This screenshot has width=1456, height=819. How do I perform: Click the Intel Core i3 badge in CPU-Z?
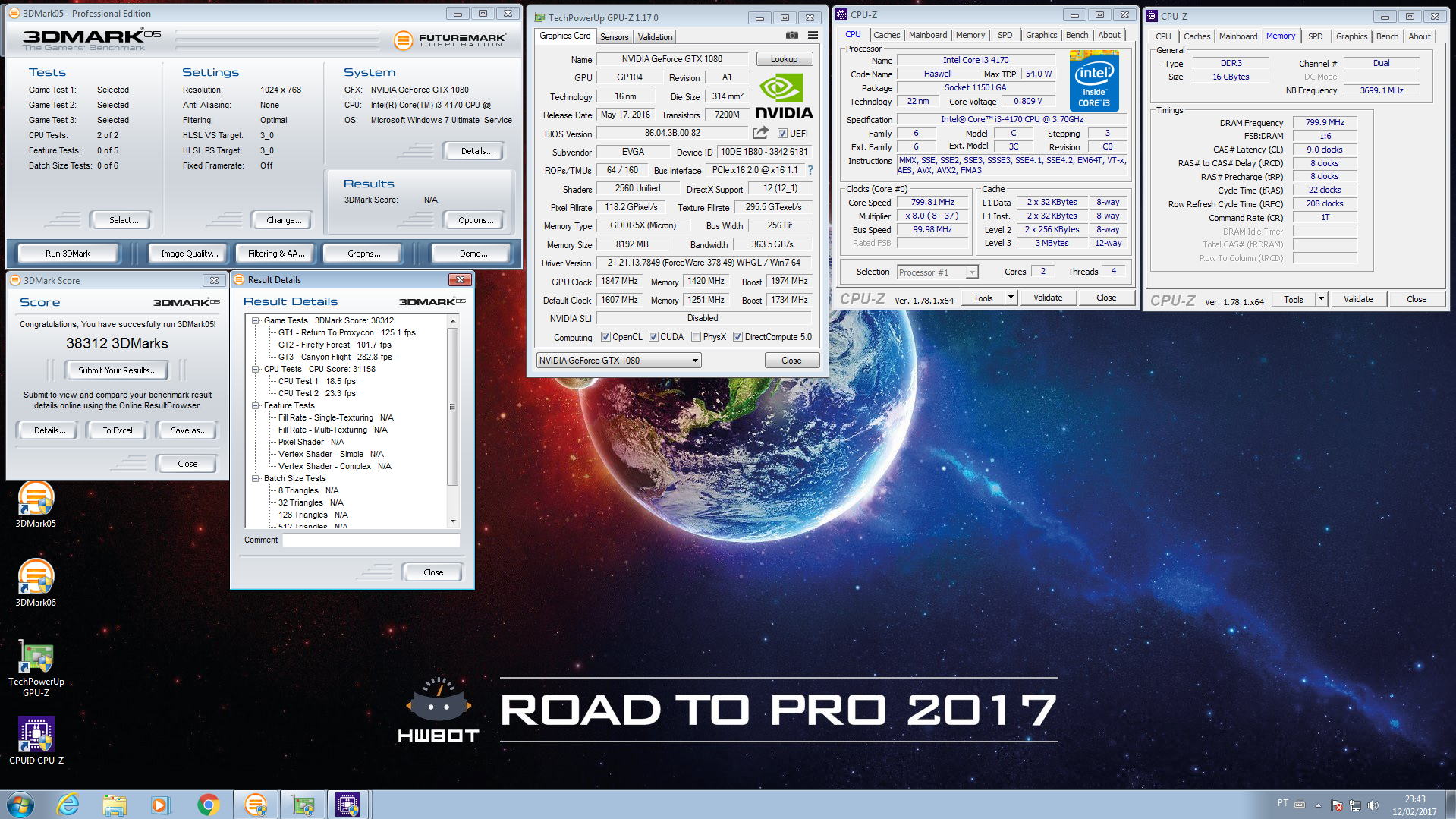click(1093, 80)
